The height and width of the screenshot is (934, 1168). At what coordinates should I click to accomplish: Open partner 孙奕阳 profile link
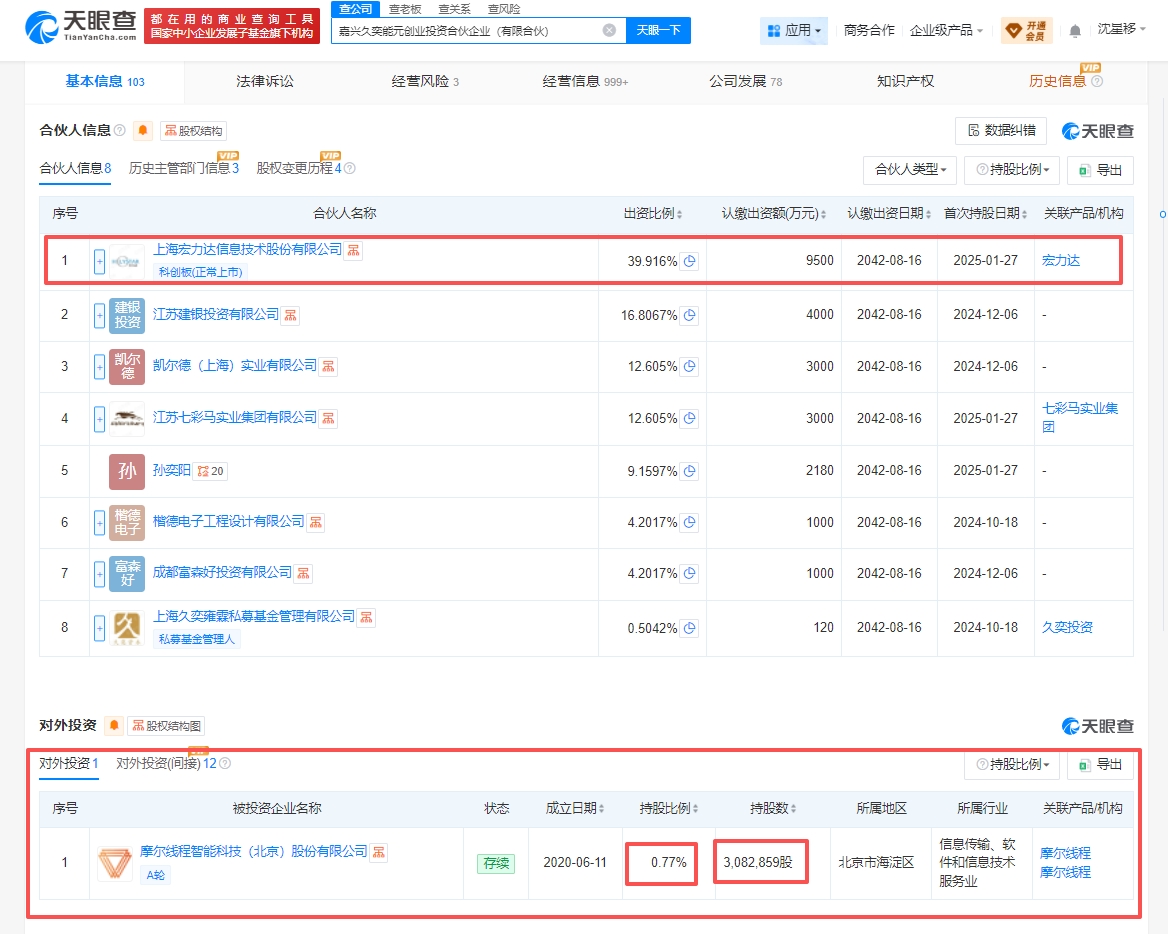coord(171,470)
